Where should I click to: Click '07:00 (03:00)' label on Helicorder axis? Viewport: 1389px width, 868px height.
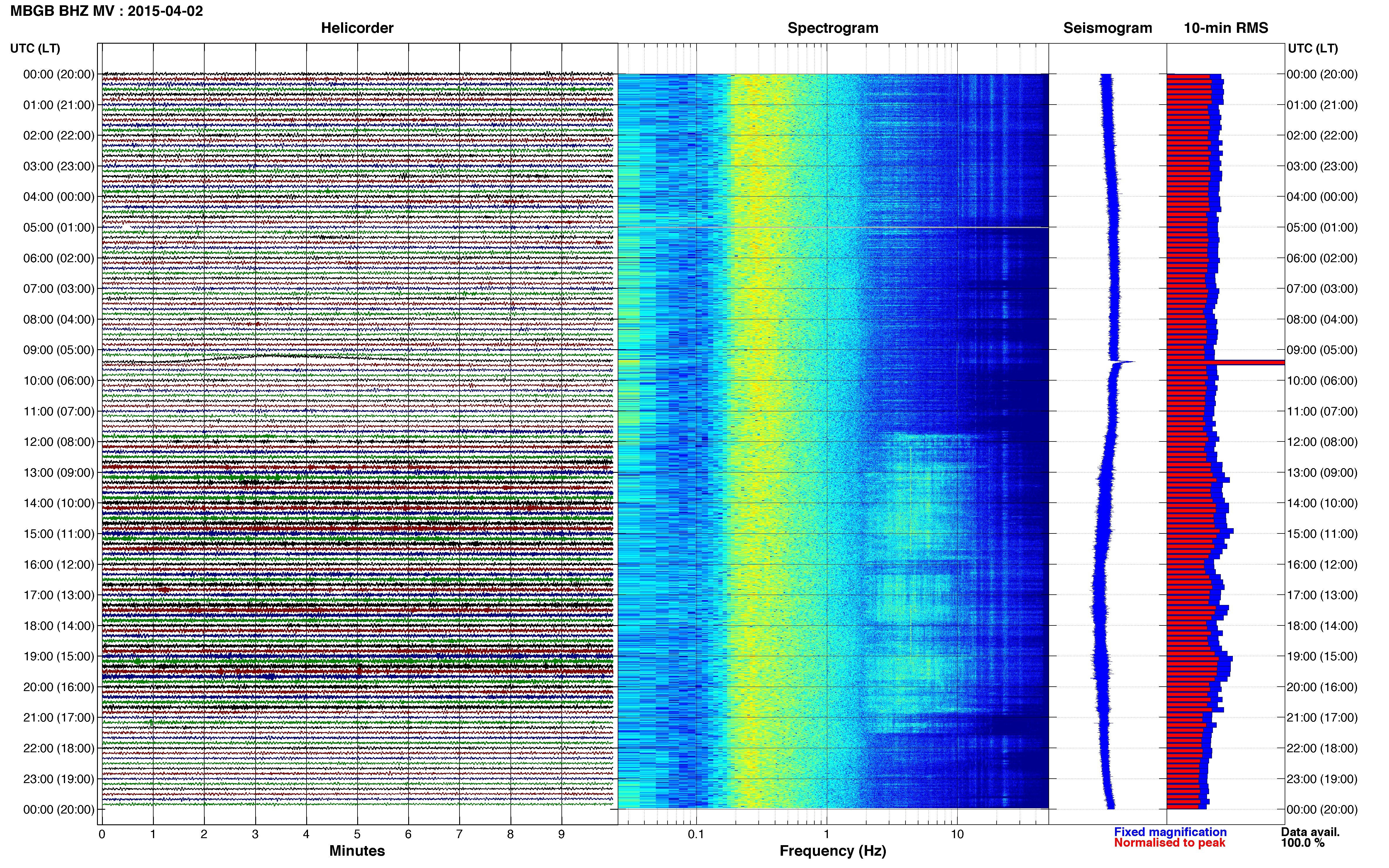click(59, 289)
